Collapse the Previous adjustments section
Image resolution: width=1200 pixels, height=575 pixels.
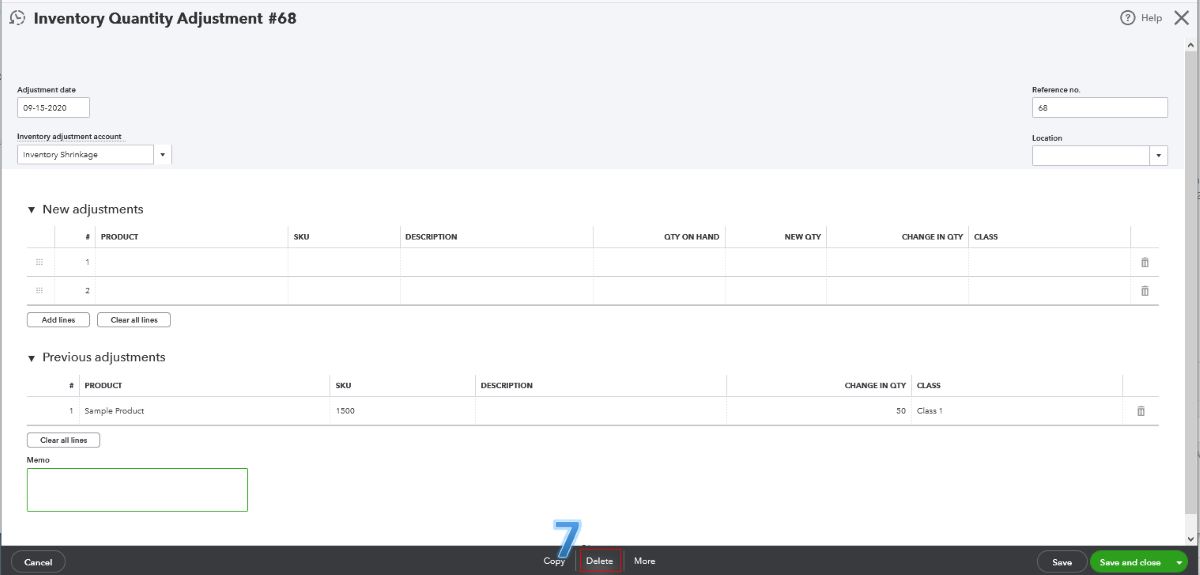click(31, 358)
